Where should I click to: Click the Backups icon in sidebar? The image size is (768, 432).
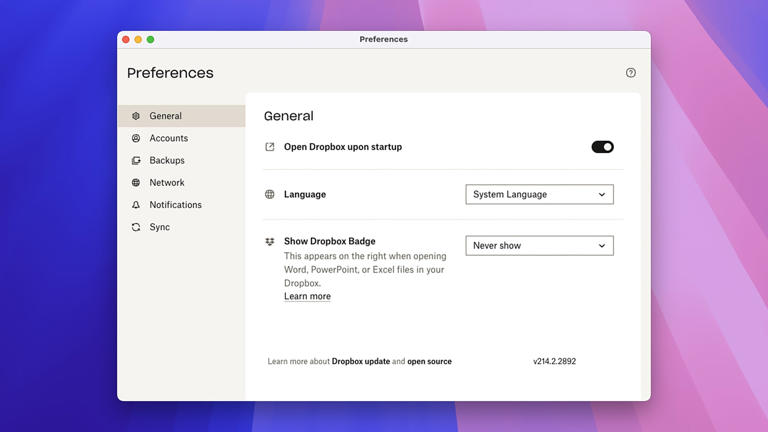click(136, 160)
